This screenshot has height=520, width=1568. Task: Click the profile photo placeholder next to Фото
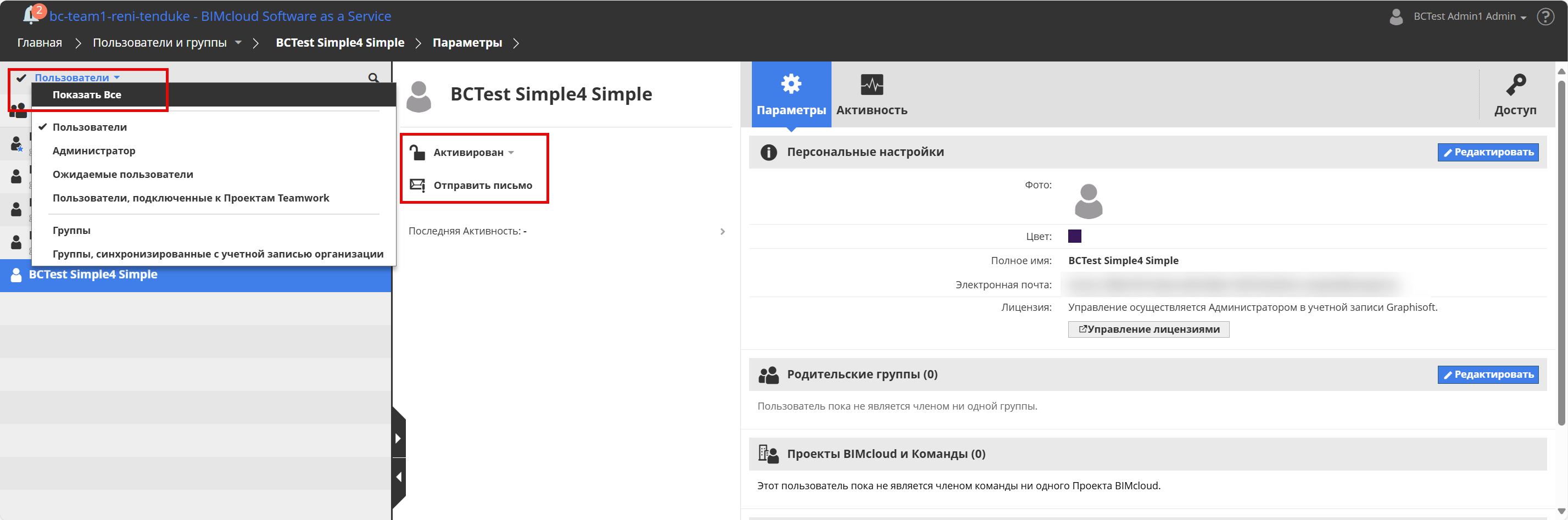tap(1089, 201)
